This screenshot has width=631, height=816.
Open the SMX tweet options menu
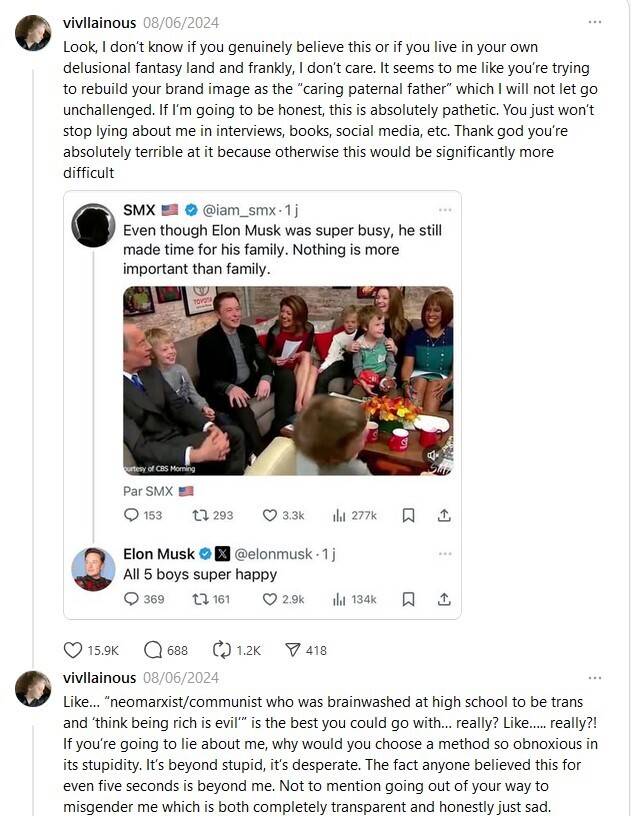(445, 210)
